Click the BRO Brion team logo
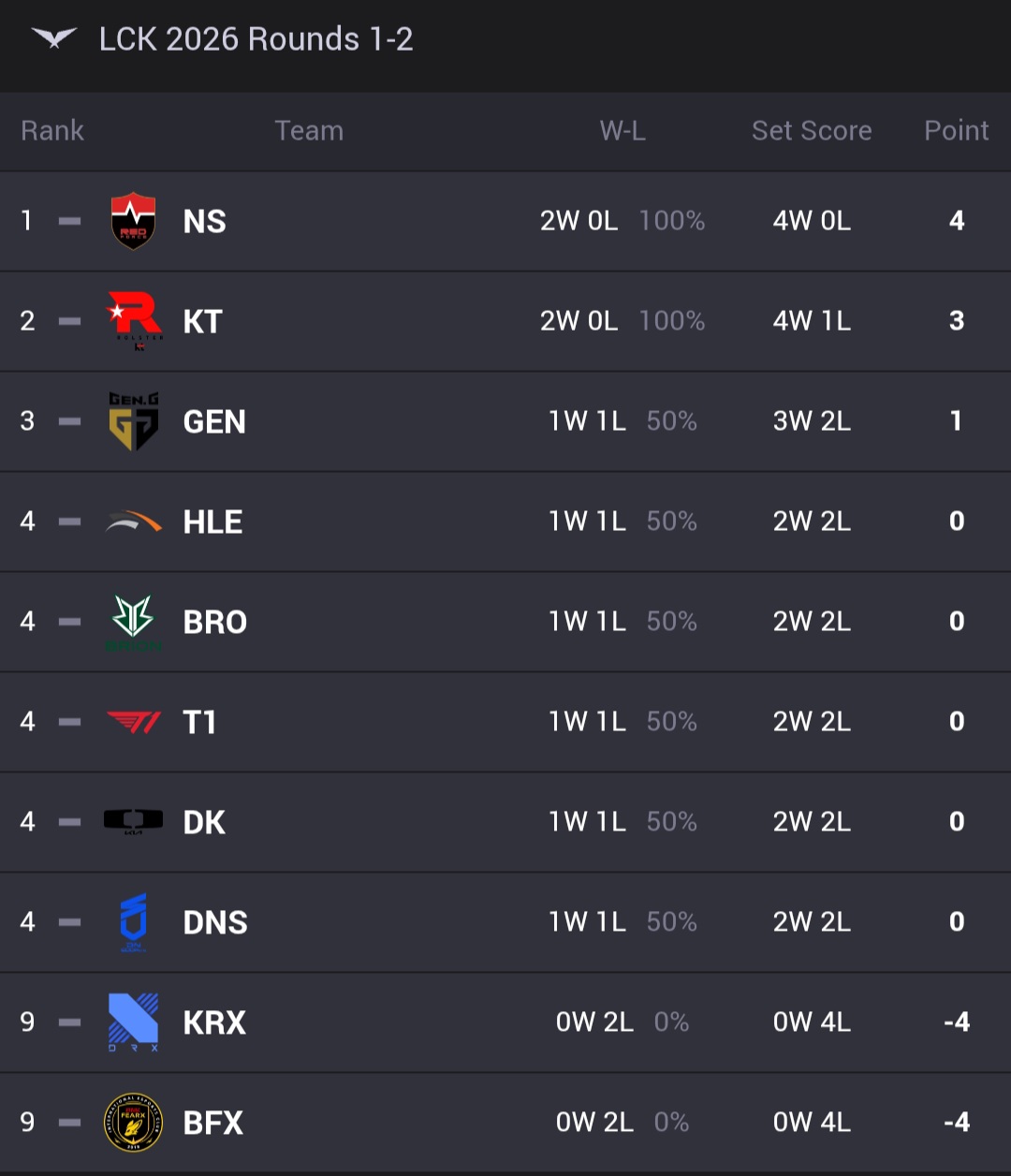This screenshot has height=1176, width=1011. click(133, 622)
